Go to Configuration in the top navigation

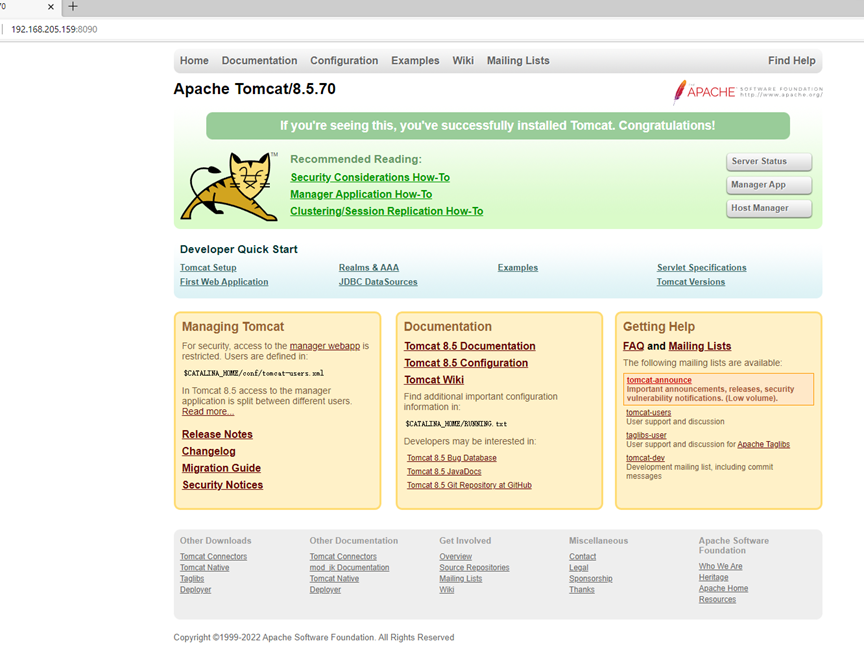(344, 61)
